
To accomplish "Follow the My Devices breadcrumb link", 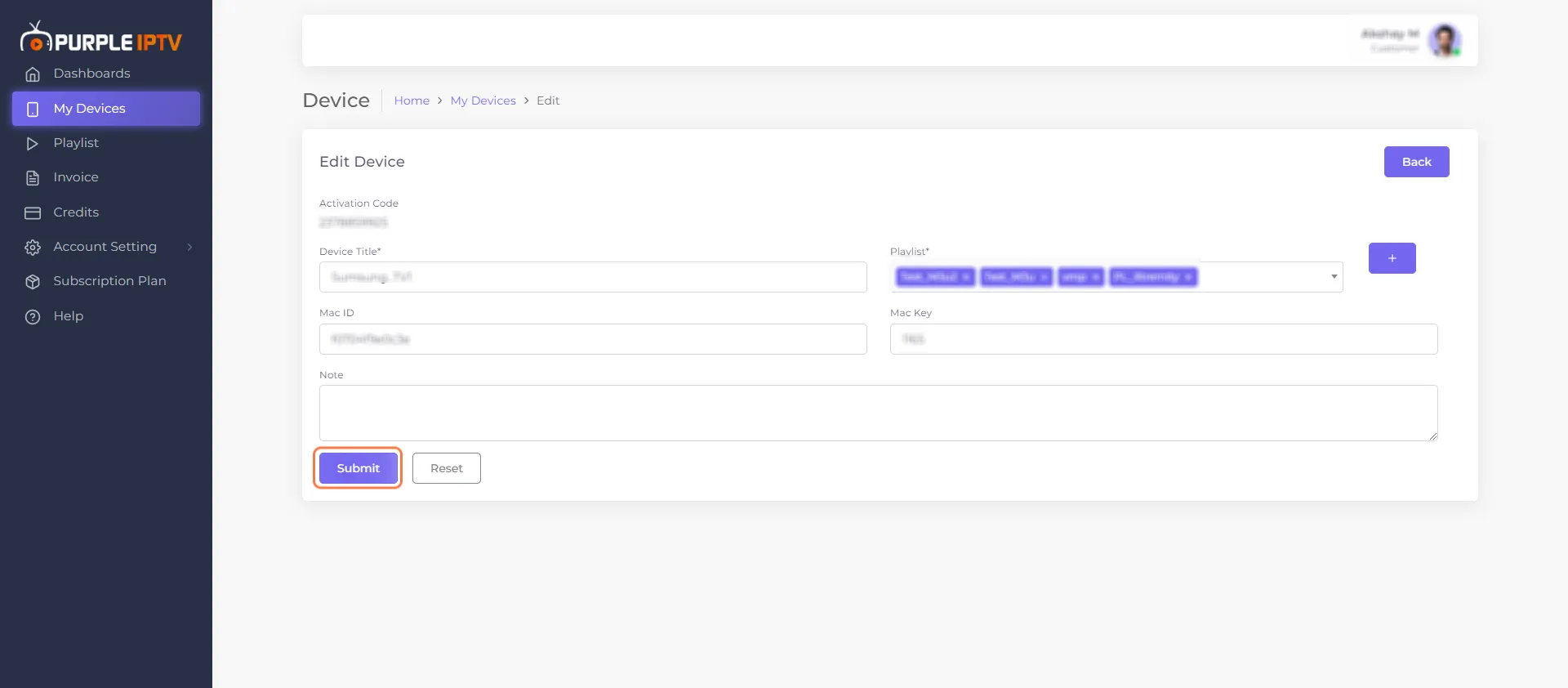I will coord(483,101).
